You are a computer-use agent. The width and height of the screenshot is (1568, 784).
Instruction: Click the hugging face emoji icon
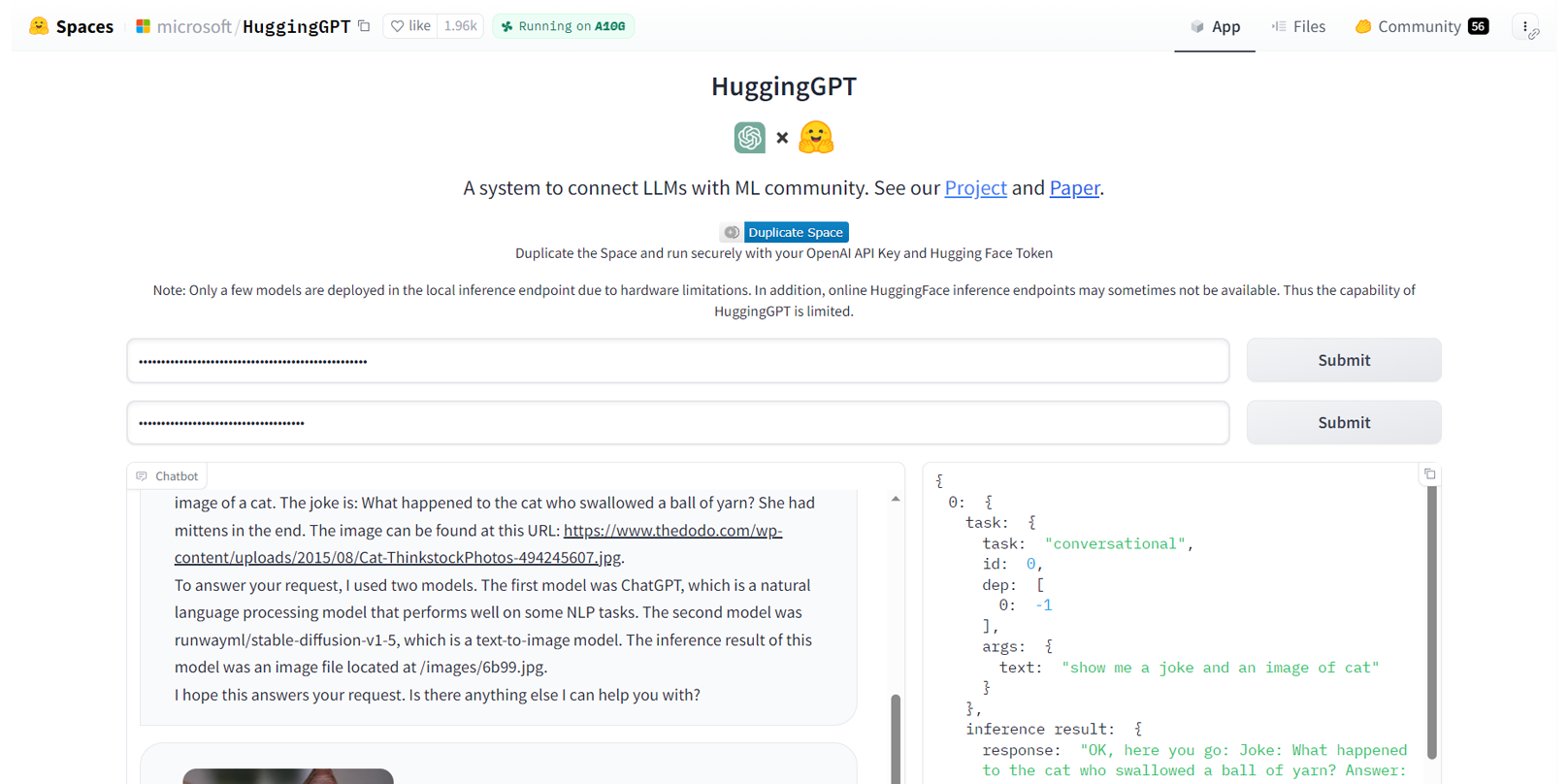pyautogui.click(x=816, y=138)
